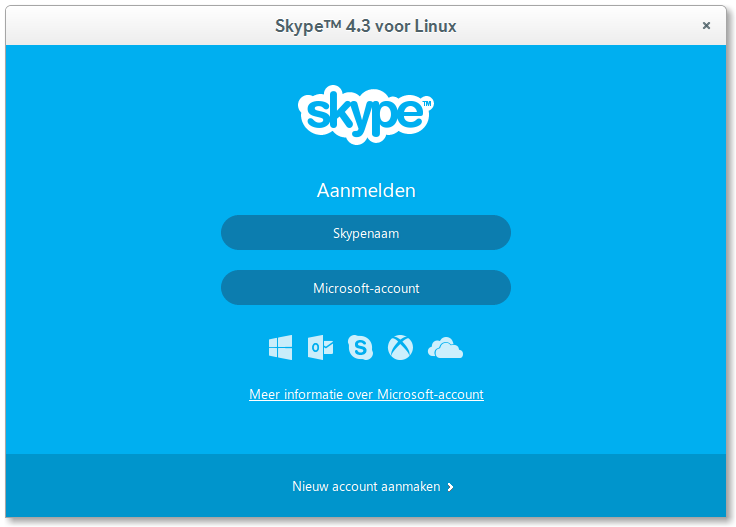Sign in using the Skypenaam button
Image resolution: width=736 pixels, height=527 pixels.
pyautogui.click(x=366, y=233)
